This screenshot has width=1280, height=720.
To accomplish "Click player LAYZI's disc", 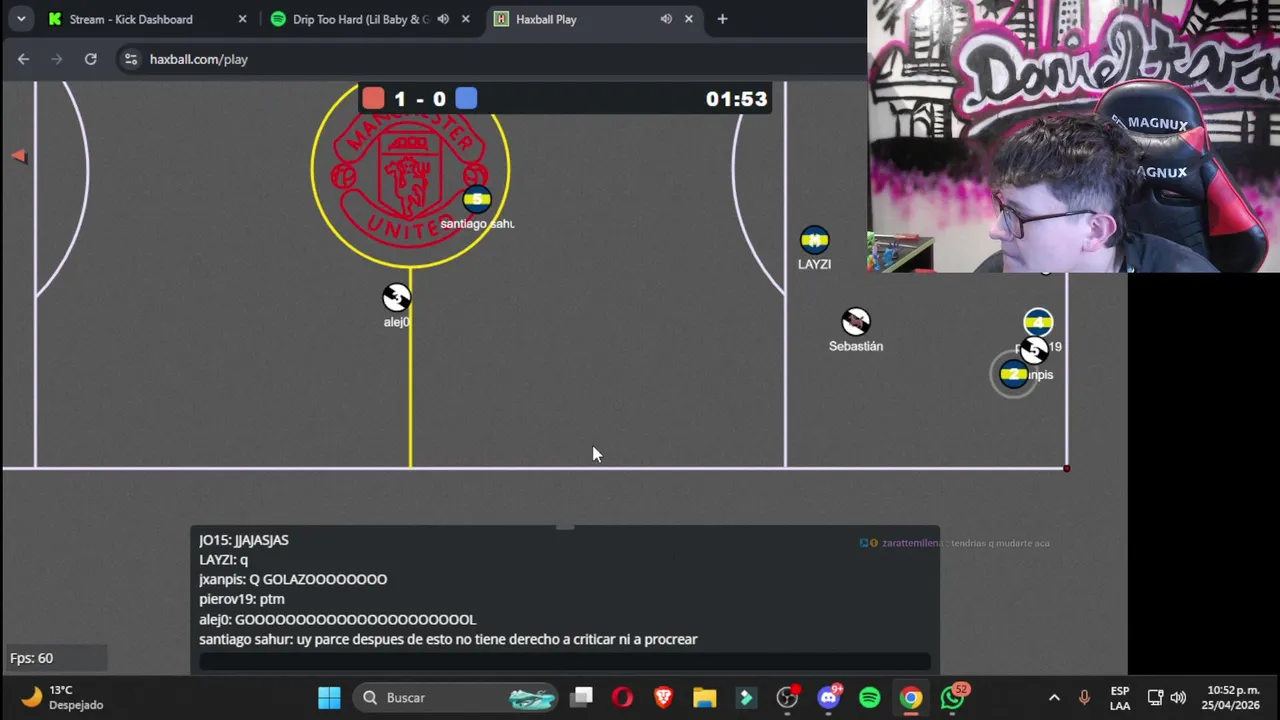I will tap(814, 240).
